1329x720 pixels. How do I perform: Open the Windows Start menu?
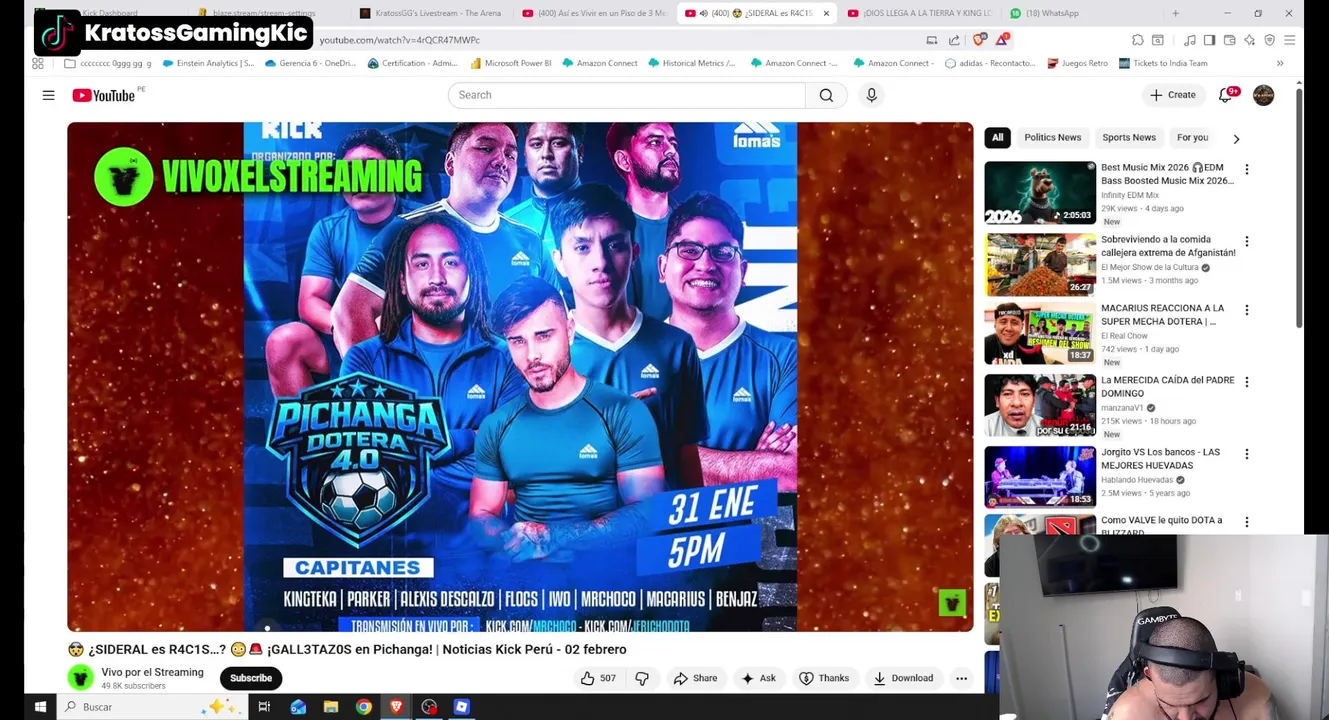[40, 707]
